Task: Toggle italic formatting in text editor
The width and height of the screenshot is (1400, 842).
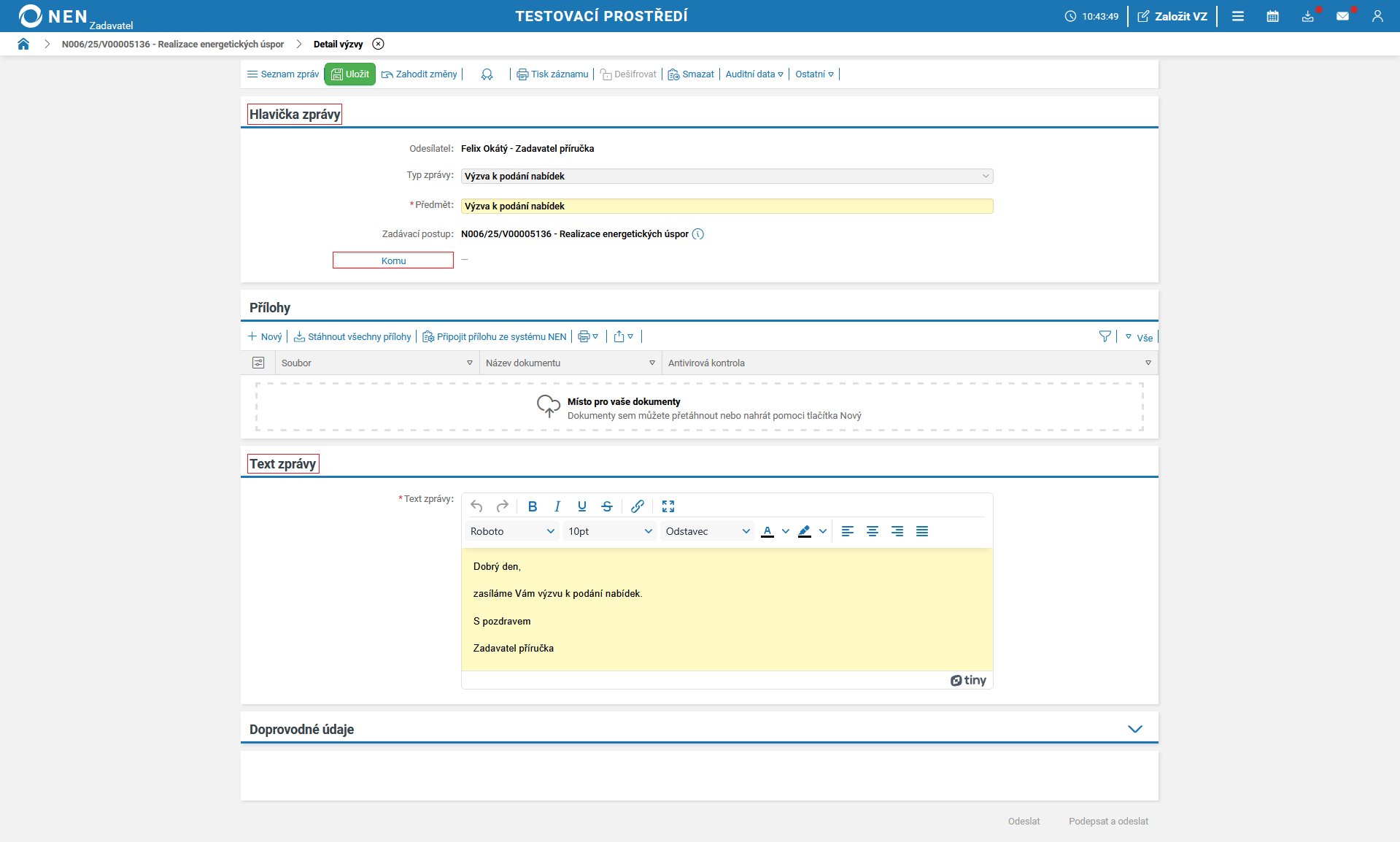Action: click(557, 506)
